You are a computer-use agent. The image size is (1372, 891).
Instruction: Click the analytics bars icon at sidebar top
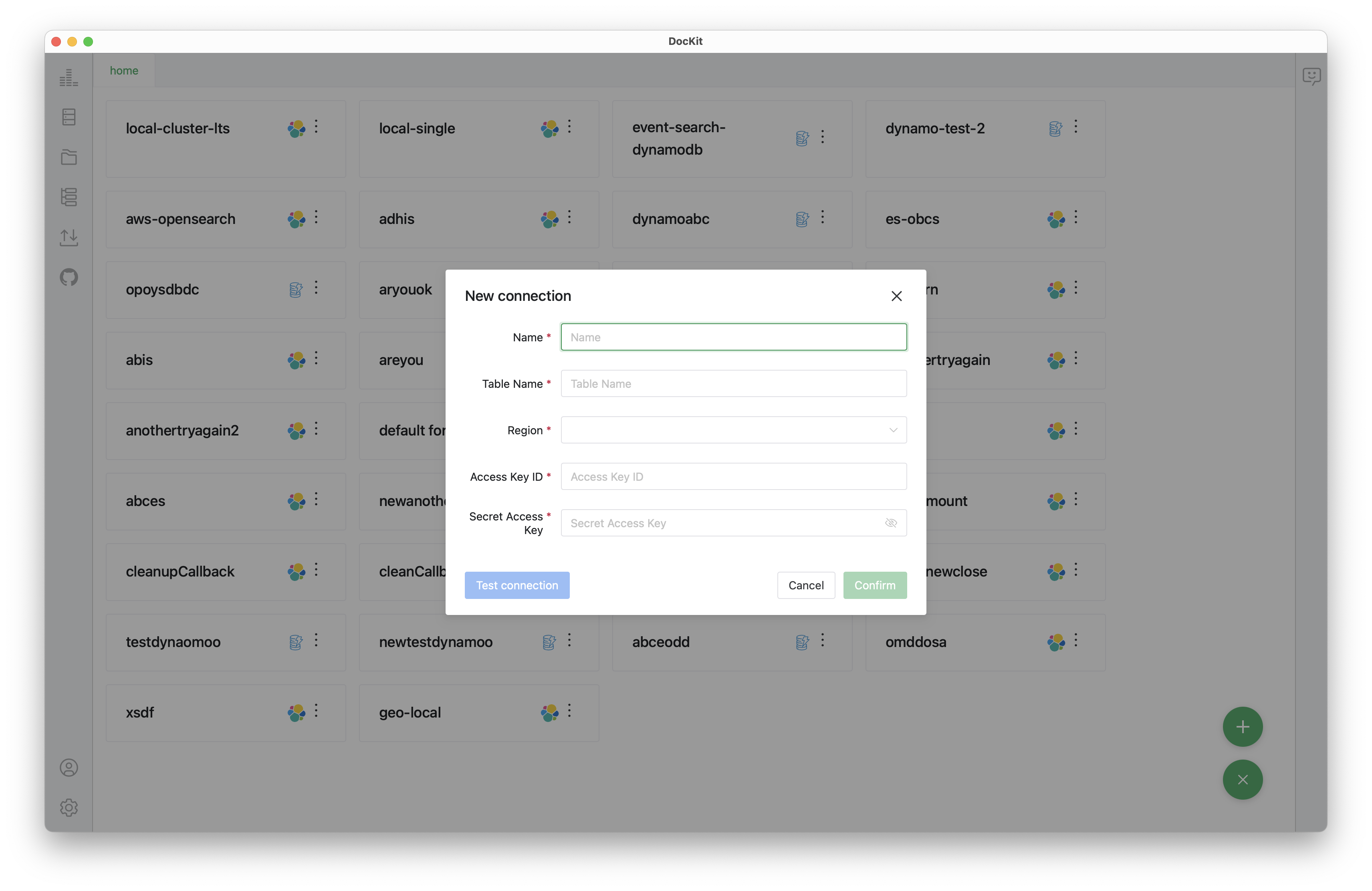click(x=69, y=77)
